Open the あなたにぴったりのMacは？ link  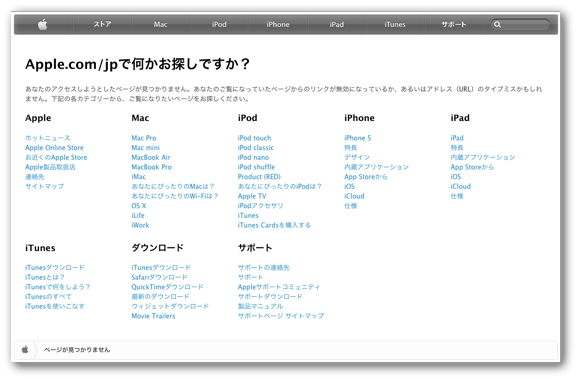[173, 186]
